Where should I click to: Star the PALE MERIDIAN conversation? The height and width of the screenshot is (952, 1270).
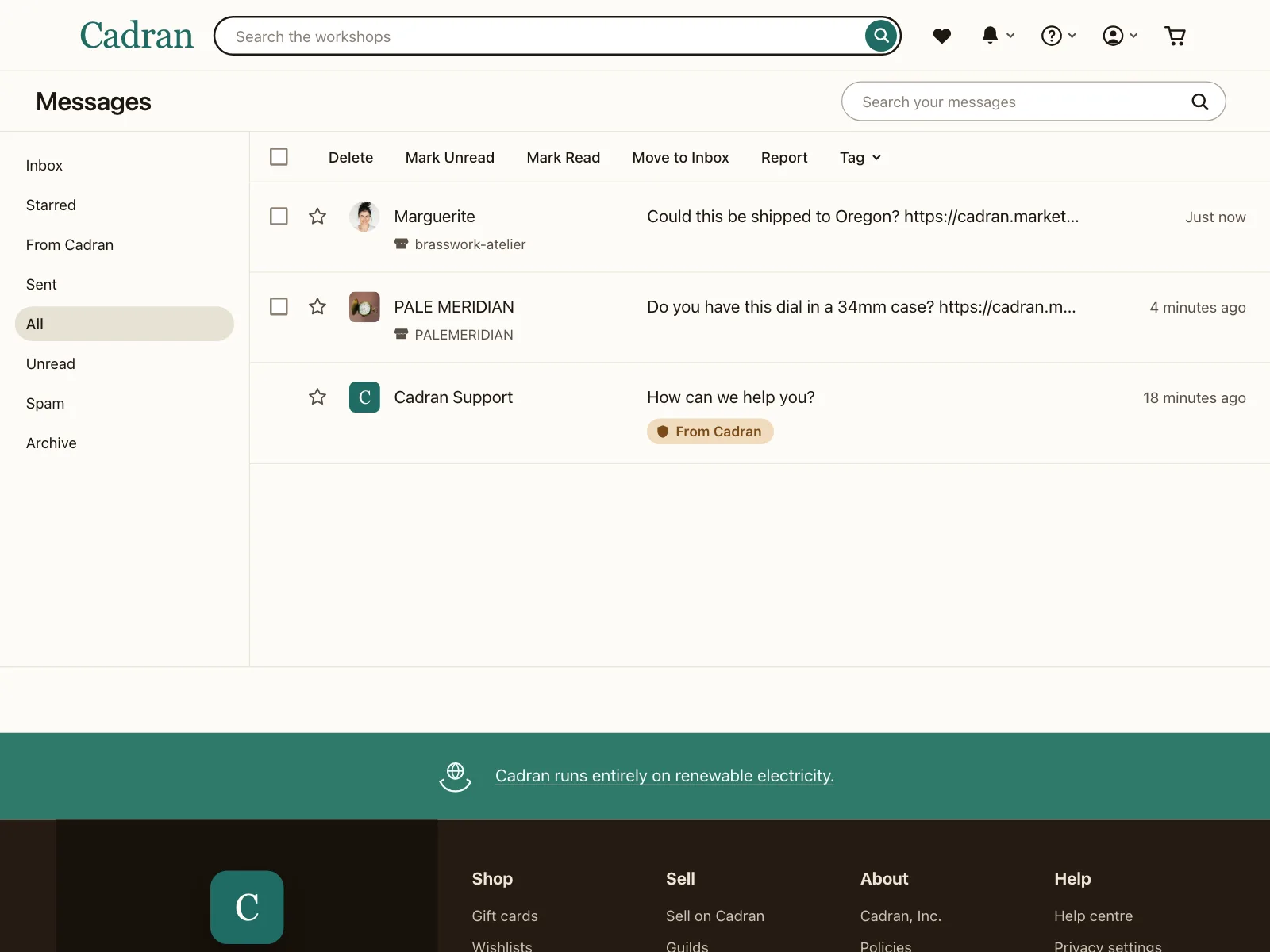click(x=317, y=307)
